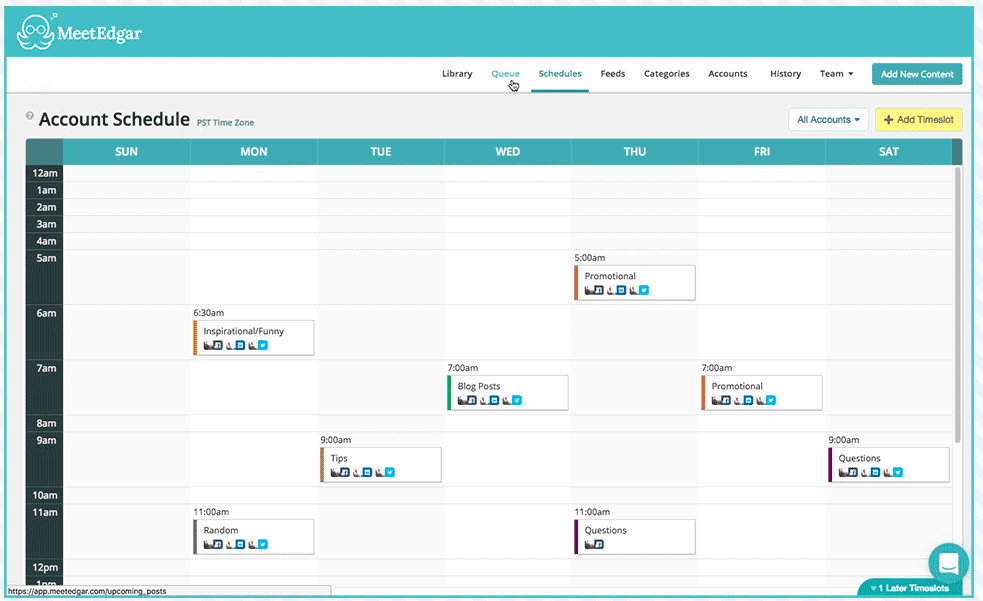Screen dimensions: 983x601
Task: Open the All Accounts filter dropdown
Action: tap(828, 120)
